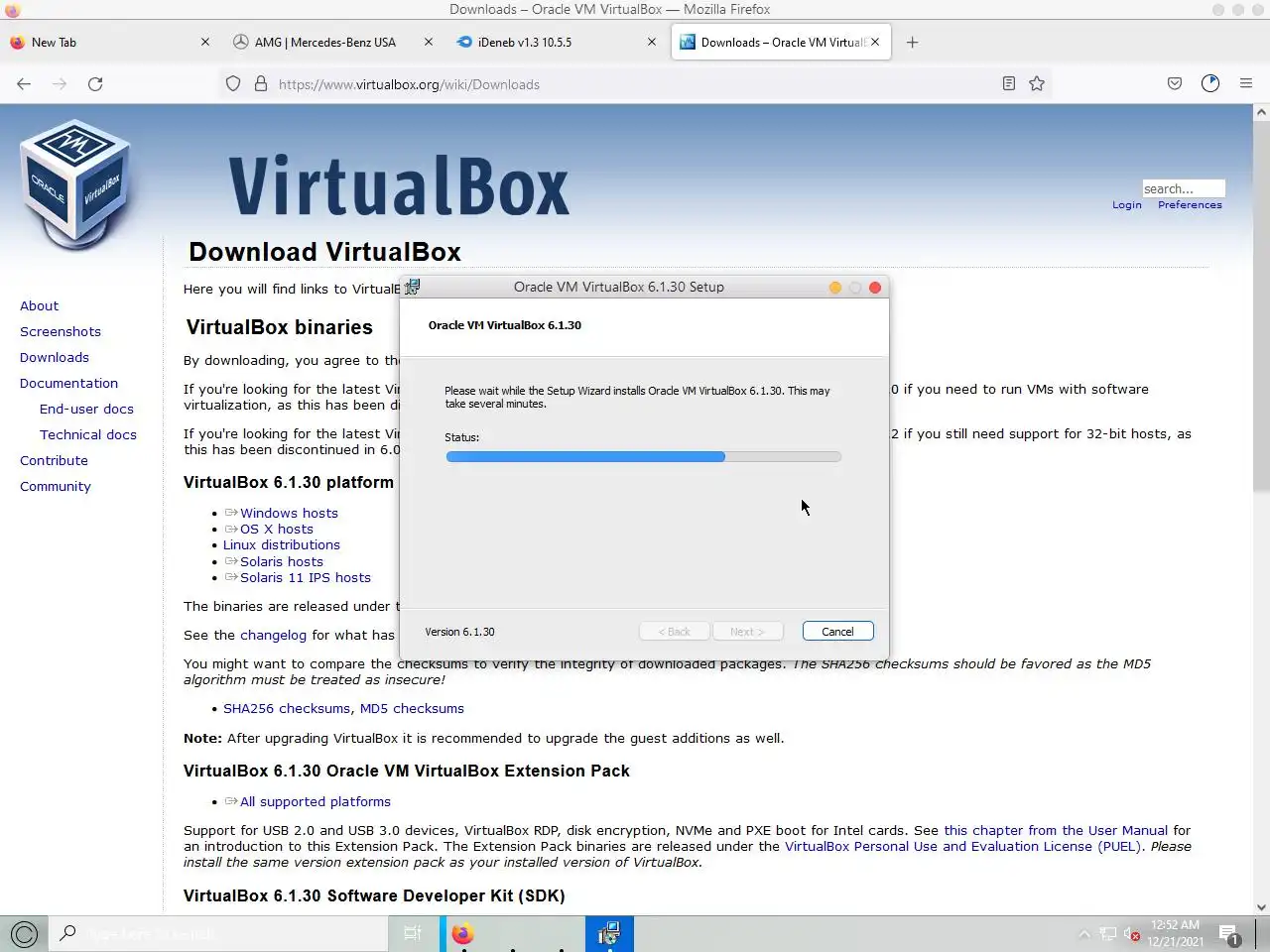
Task: Open Solaris hosts download link
Action: [x=281, y=562]
